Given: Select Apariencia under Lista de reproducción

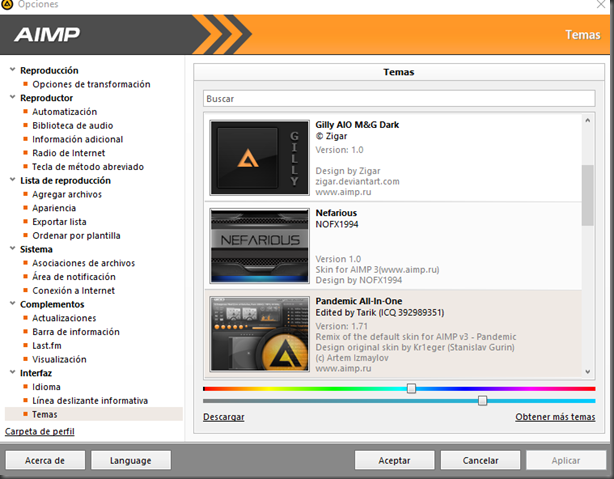Looking at the screenshot, I should 54,208.
